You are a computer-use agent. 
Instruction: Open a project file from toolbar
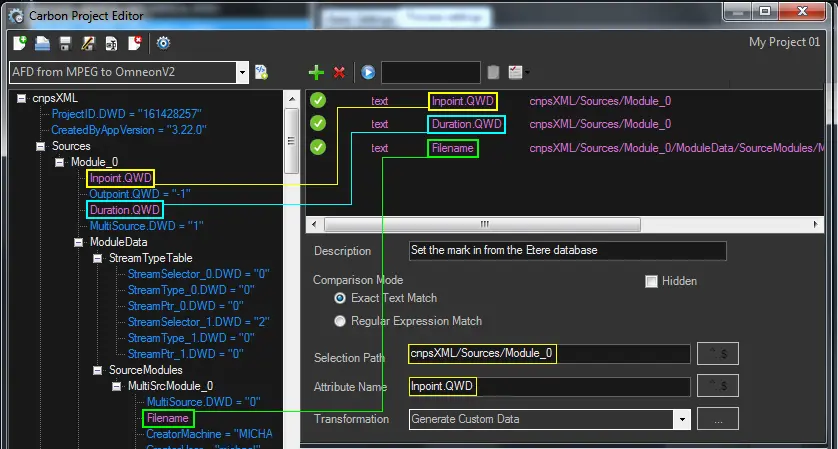[43, 43]
